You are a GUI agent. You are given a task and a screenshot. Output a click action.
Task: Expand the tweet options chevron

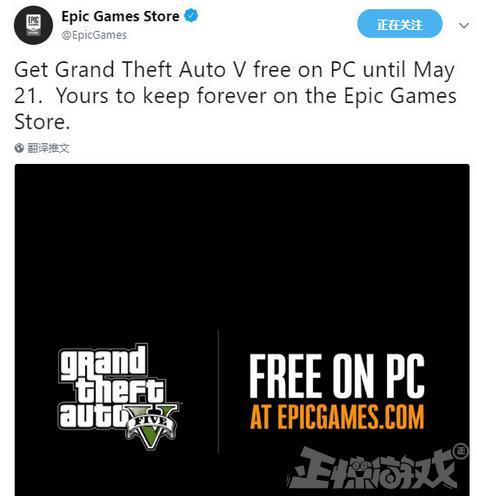tap(464, 25)
